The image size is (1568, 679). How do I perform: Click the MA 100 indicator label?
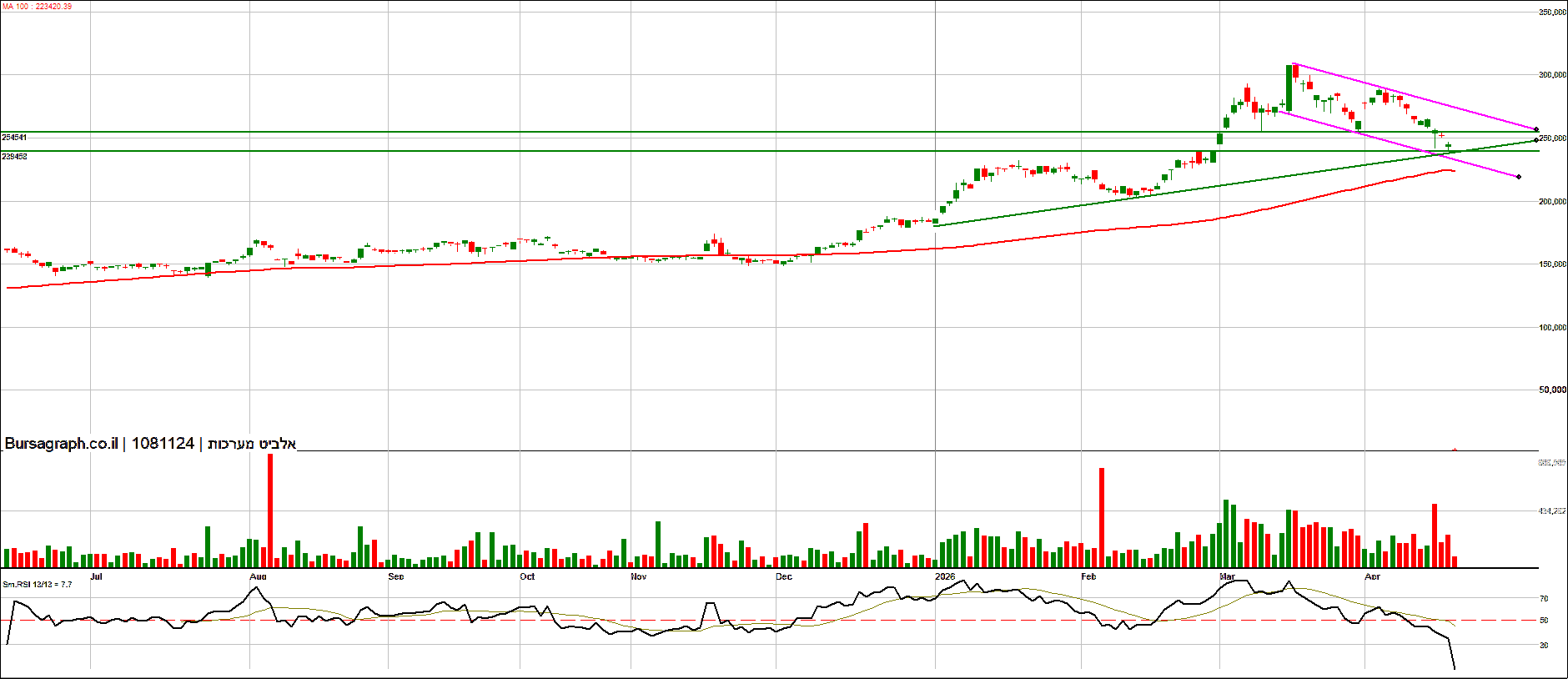click(x=37, y=7)
